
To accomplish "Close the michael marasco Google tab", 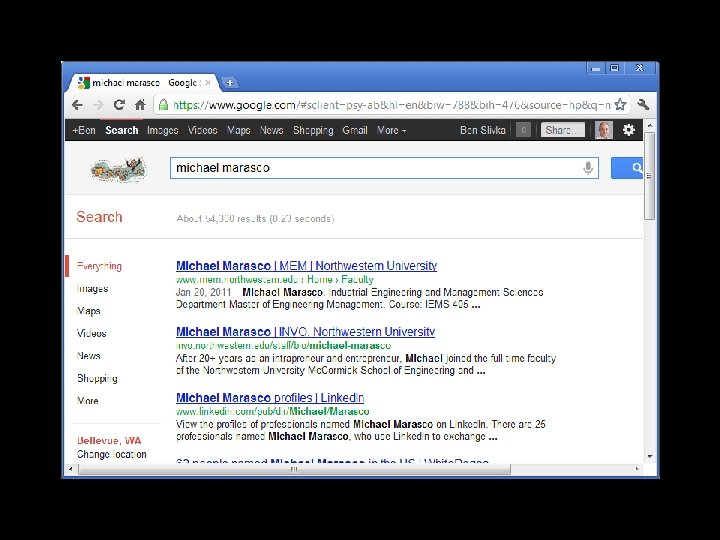I will 208,83.
